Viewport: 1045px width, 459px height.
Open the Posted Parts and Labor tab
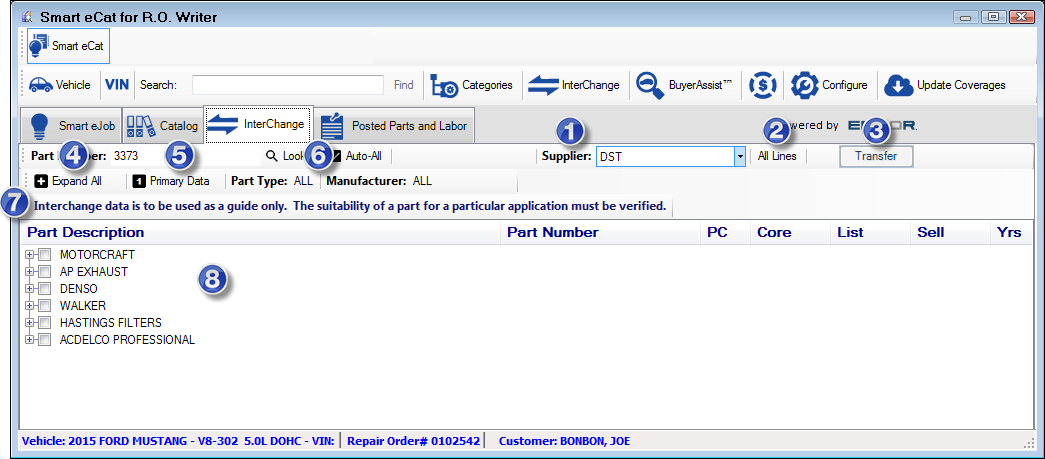coord(394,125)
